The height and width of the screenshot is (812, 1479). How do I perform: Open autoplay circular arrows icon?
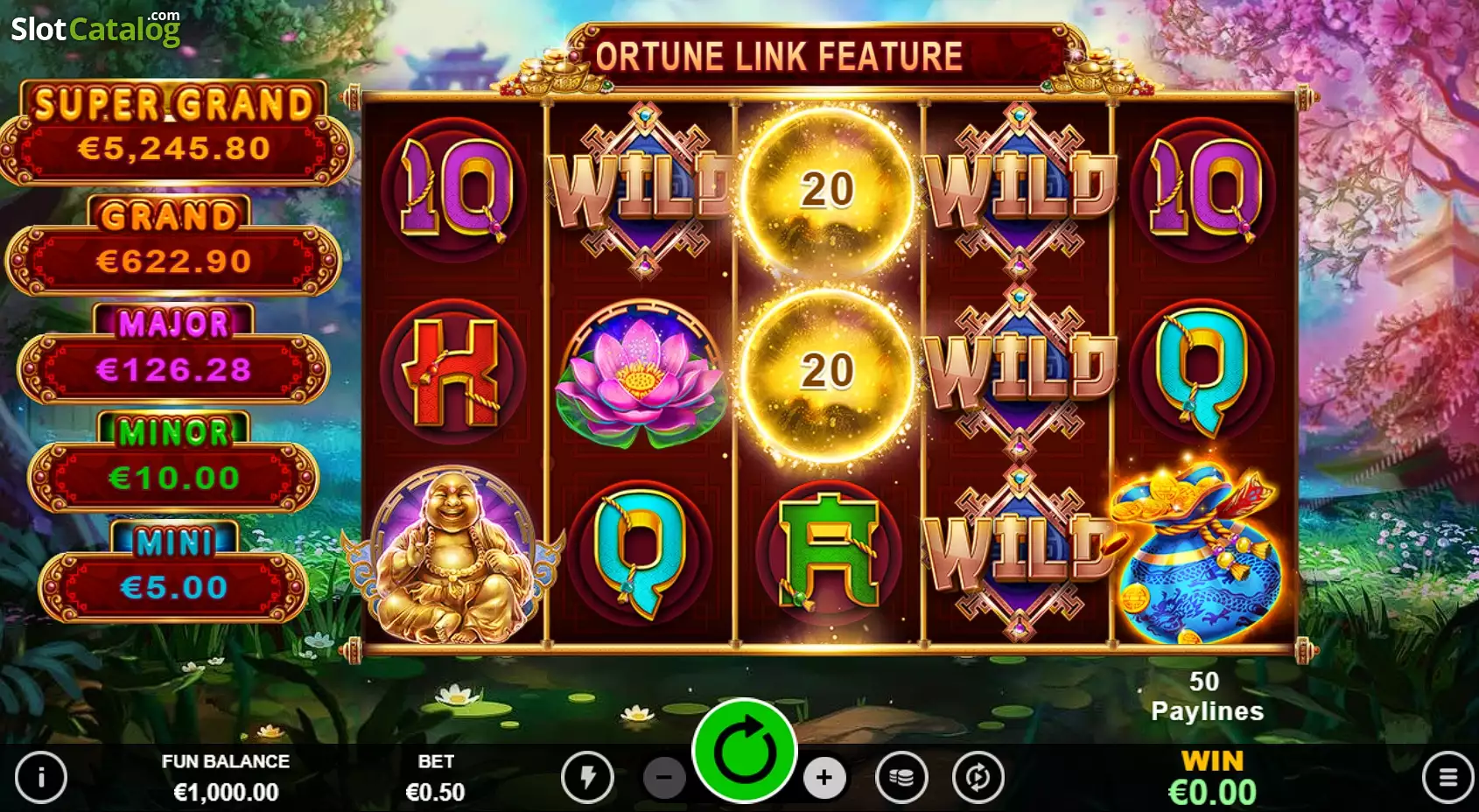pyautogui.click(x=978, y=776)
